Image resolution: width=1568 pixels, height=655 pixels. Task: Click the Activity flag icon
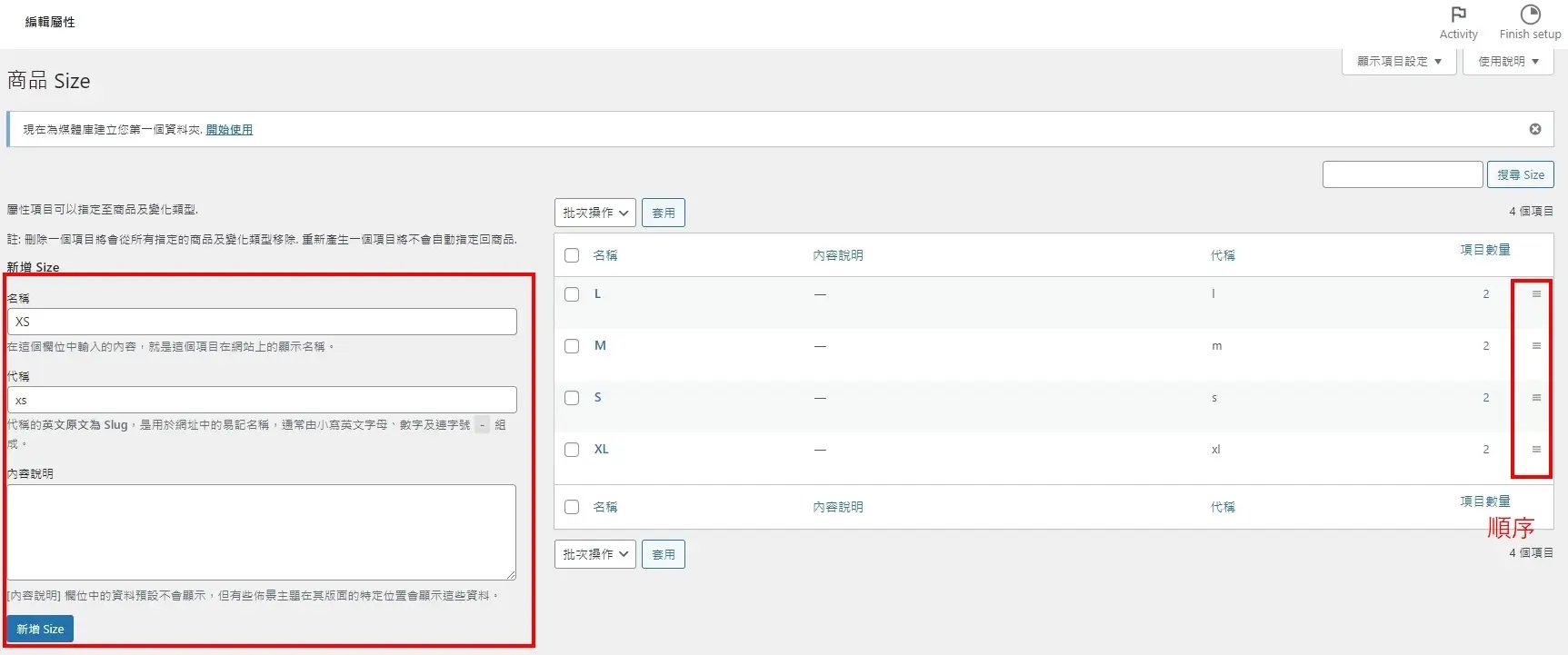coord(1458,15)
